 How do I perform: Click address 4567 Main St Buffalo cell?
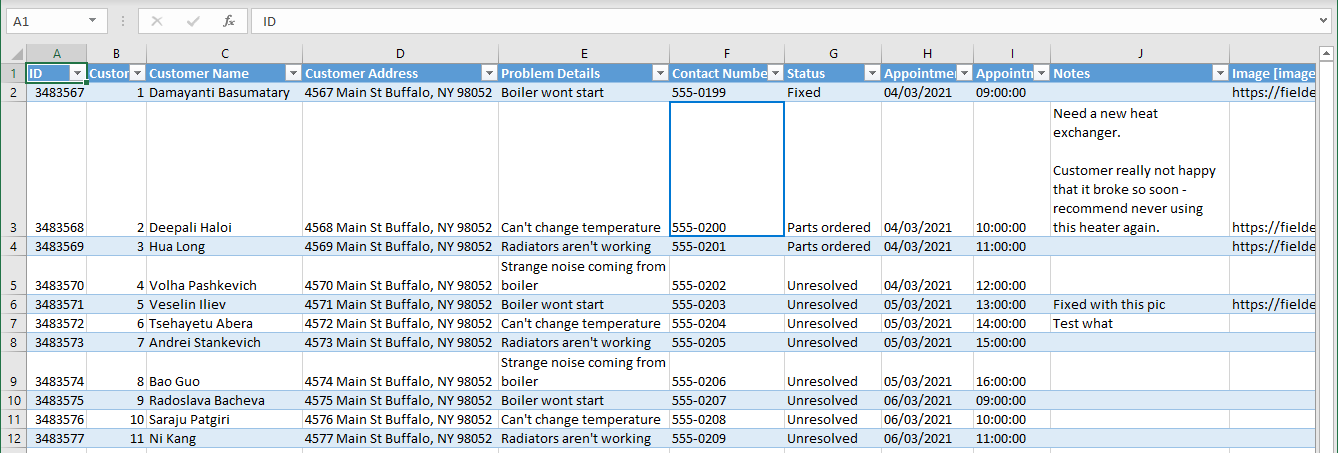tap(400, 92)
